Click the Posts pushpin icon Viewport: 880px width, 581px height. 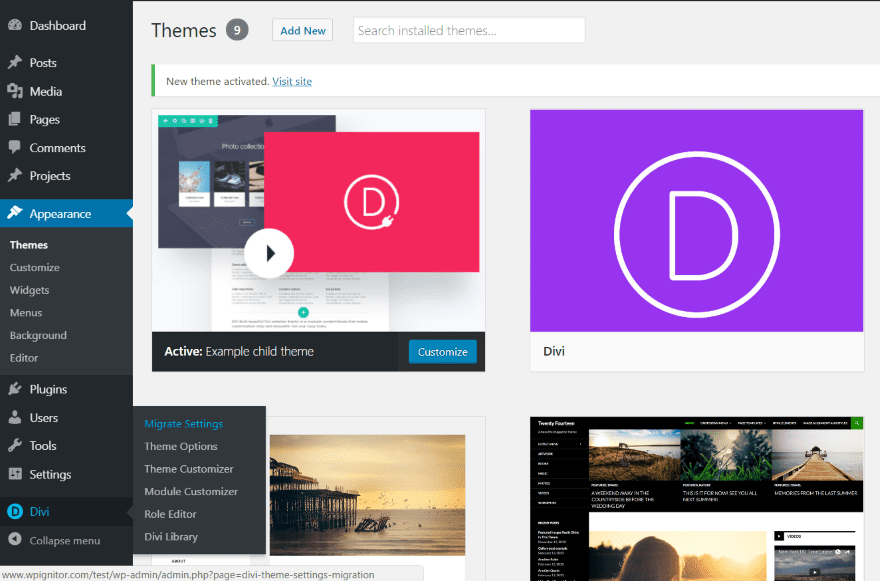15,62
